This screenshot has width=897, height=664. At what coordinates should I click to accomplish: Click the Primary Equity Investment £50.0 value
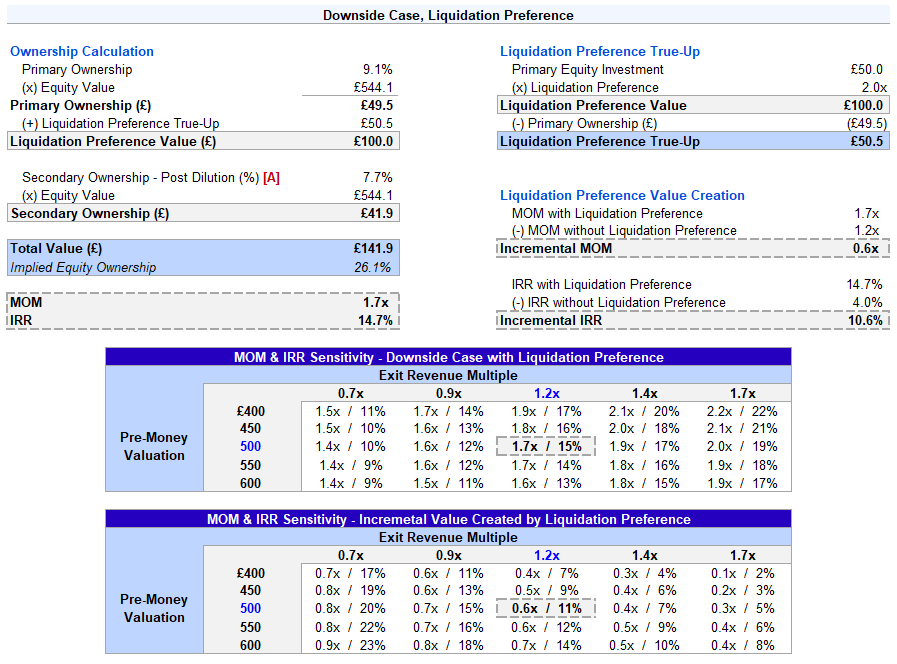click(865, 70)
